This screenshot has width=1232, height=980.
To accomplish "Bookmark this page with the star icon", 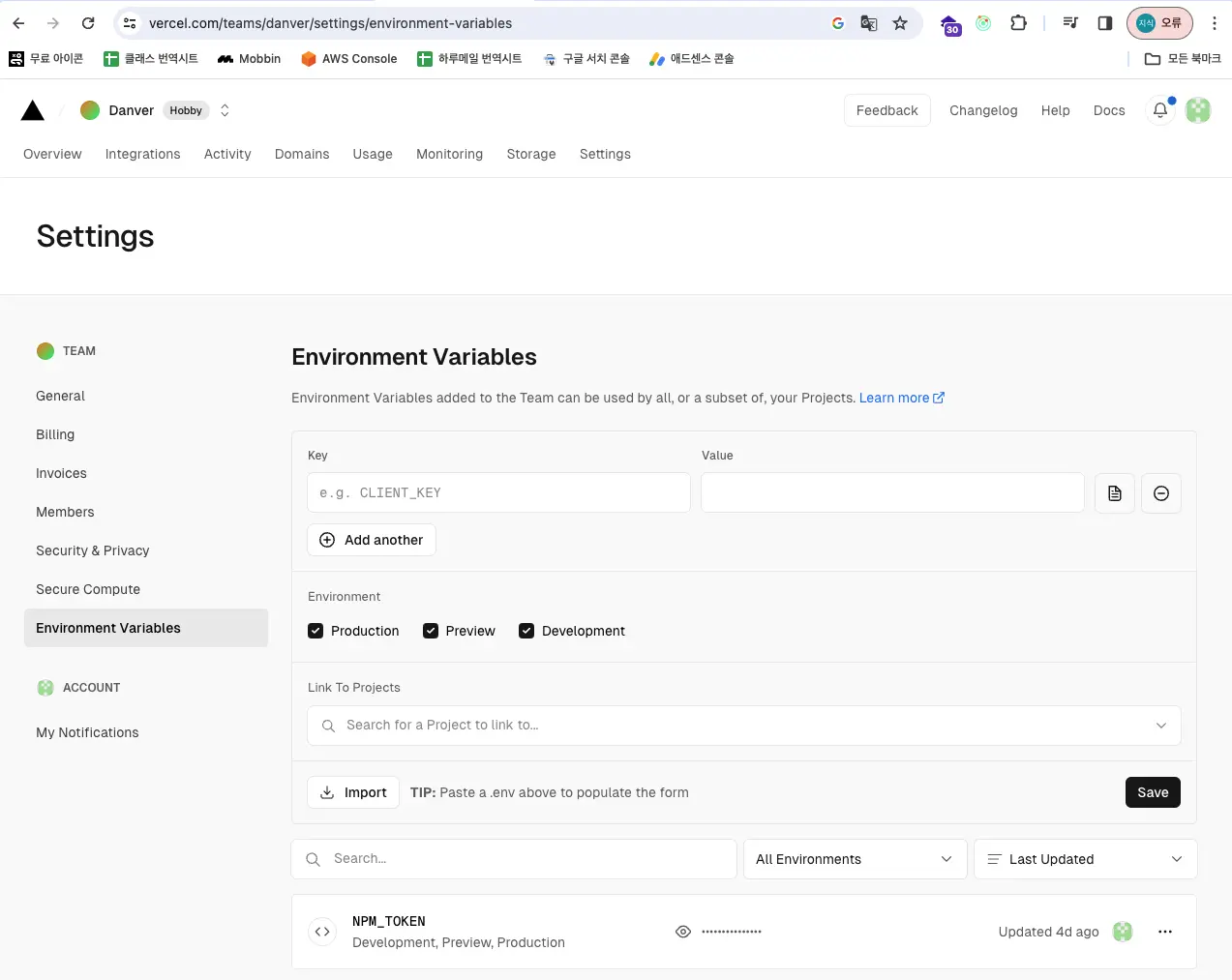I will point(900,23).
